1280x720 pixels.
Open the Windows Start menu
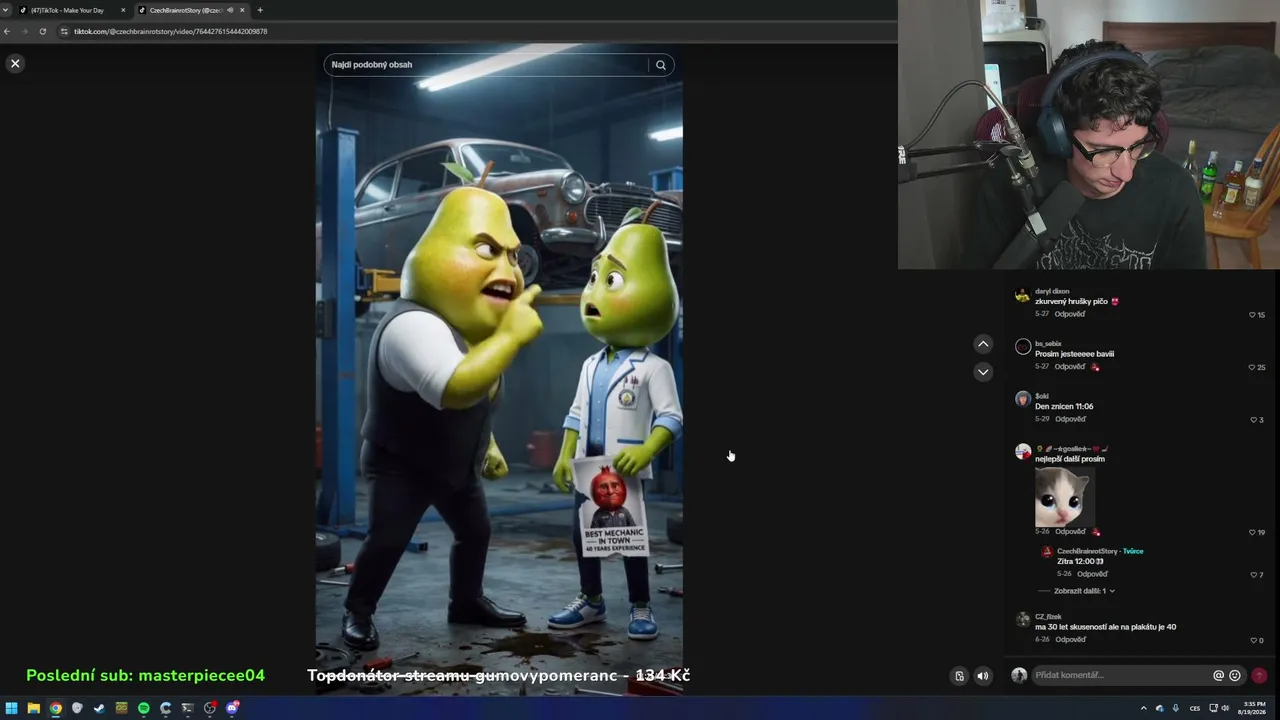[x=11, y=708]
